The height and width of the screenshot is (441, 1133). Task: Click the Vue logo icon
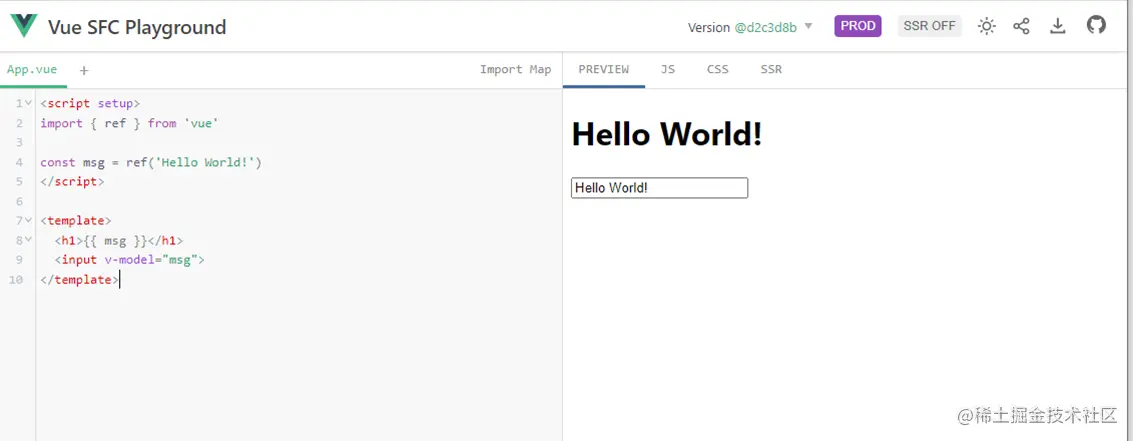coord(24,26)
